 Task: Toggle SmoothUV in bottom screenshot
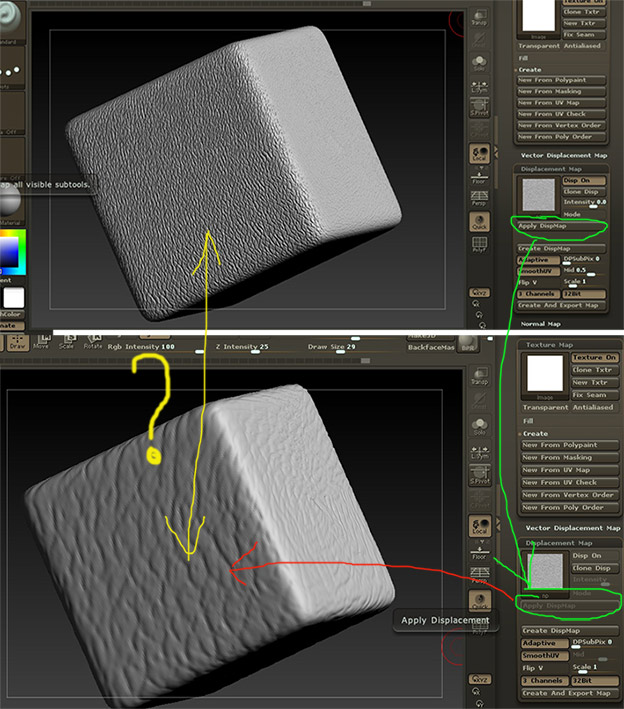(545, 656)
